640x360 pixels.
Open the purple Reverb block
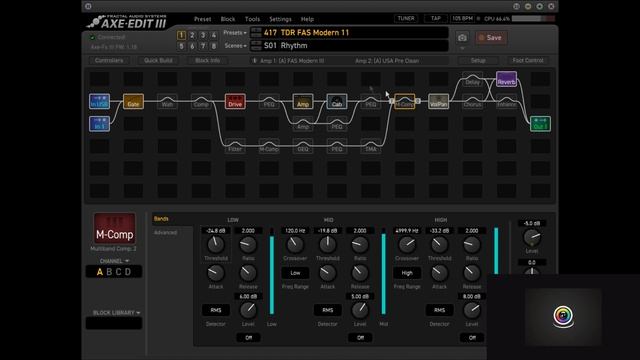(506, 79)
